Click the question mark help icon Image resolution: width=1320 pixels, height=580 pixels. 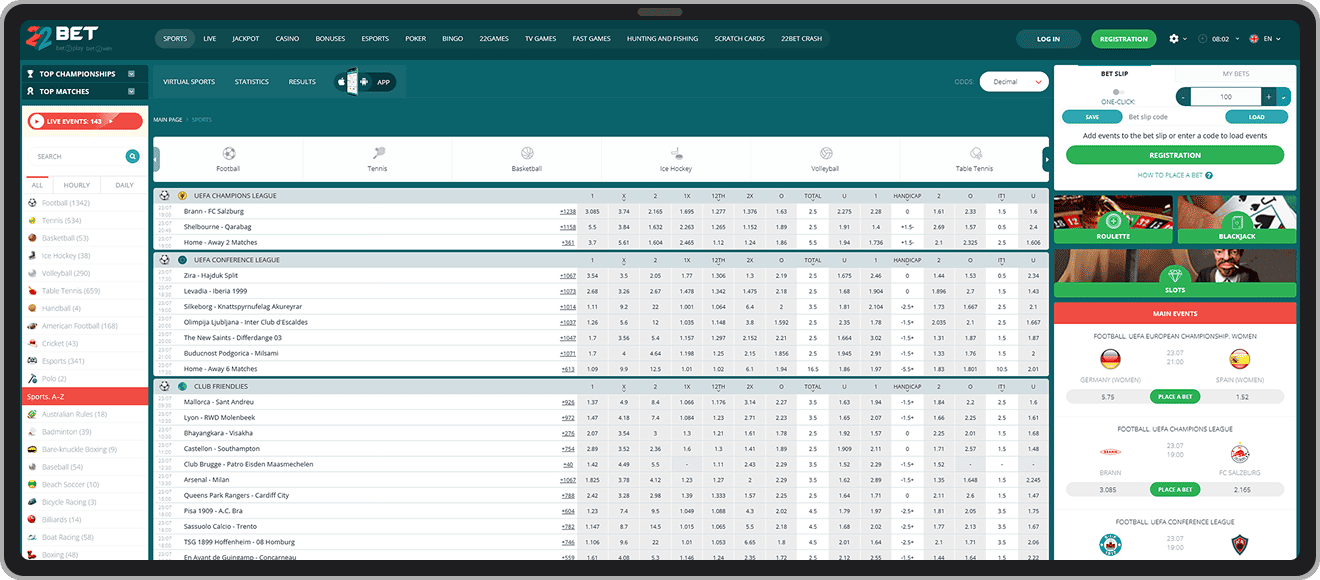click(1209, 175)
